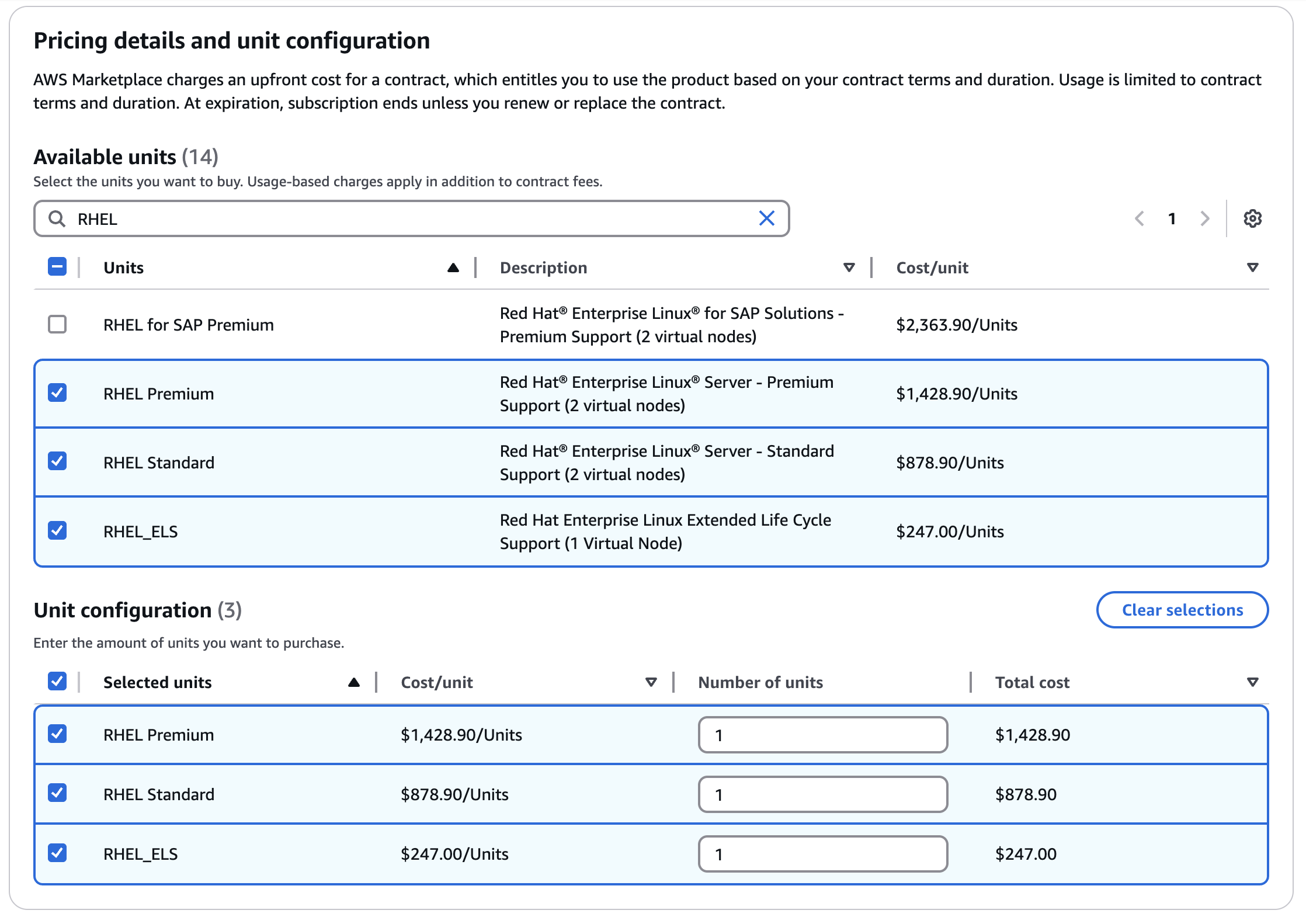1306x924 pixels.
Task: Click the search magnifier icon
Action: (57, 218)
